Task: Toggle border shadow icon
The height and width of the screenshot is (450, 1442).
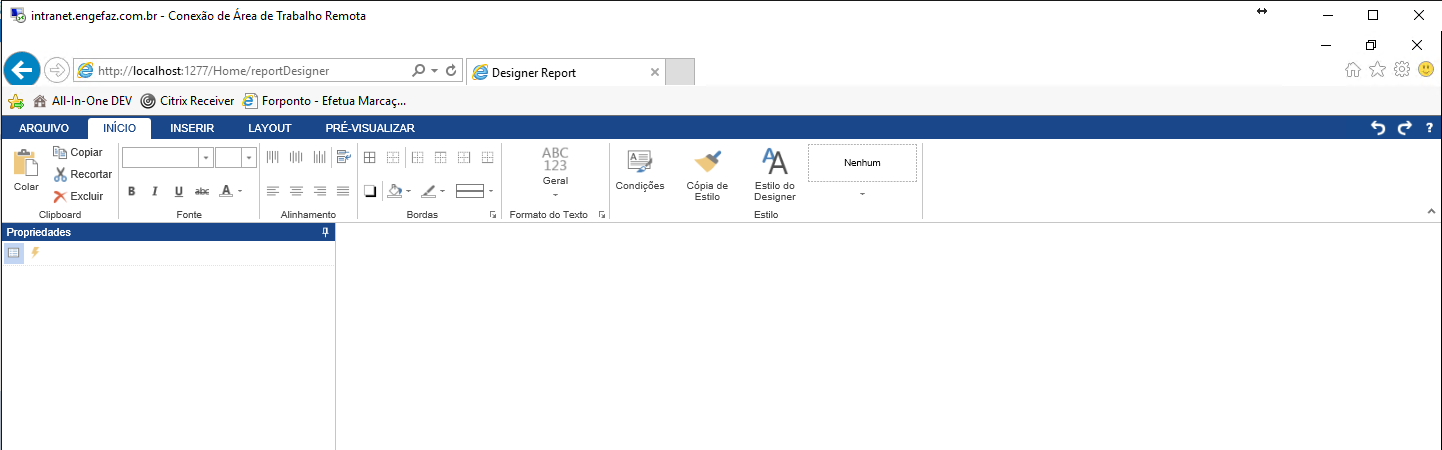Action: pos(369,191)
